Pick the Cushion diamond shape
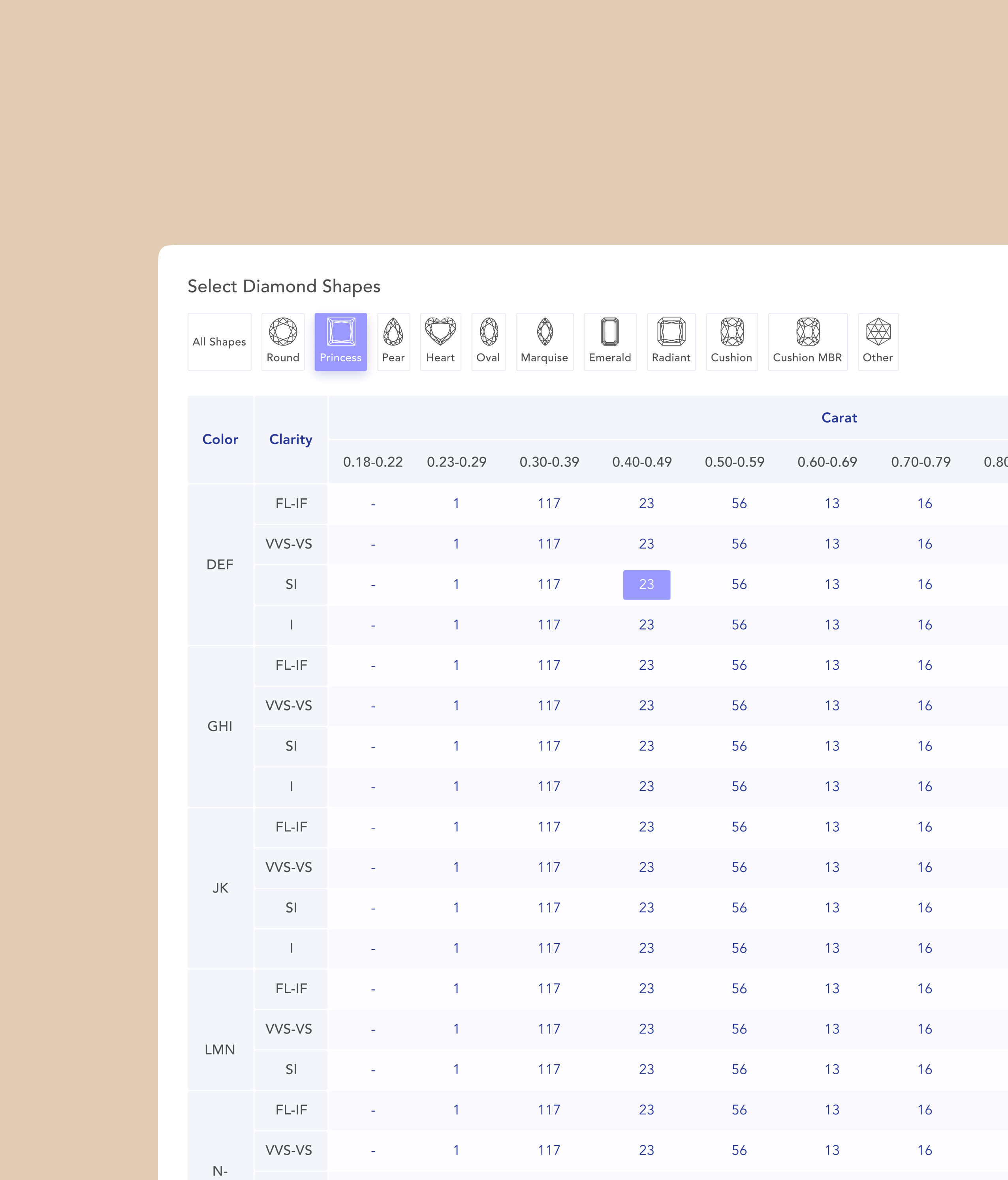The width and height of the screenshot is (1008, 1180). (731, 341)
